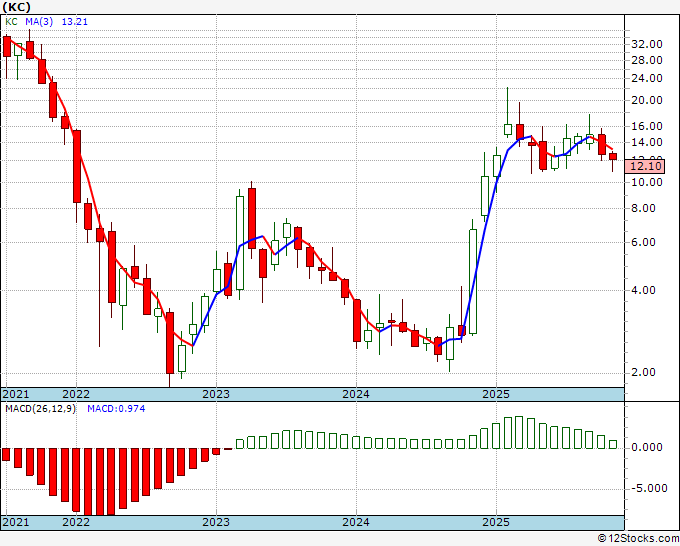680x546 pixels.
Task: Open the 12Stocks.com credit link
Action: coord(638,539)
